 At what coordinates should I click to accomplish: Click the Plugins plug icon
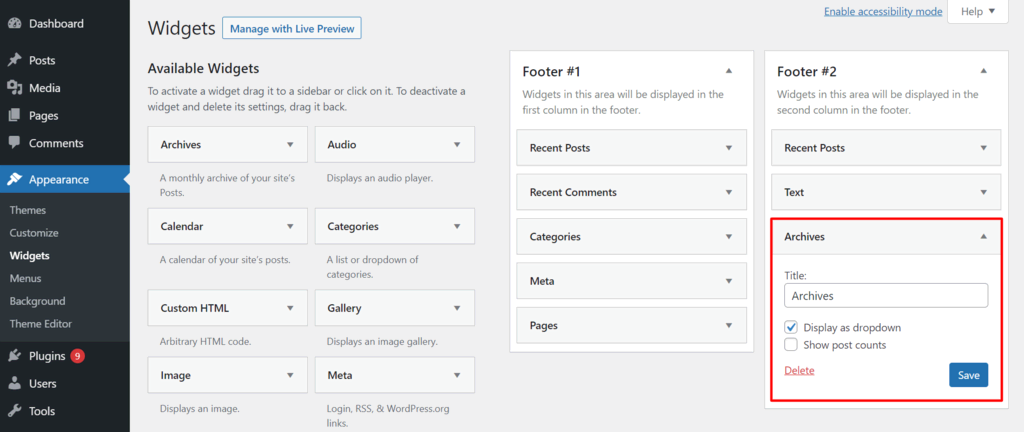pos(14,355)
